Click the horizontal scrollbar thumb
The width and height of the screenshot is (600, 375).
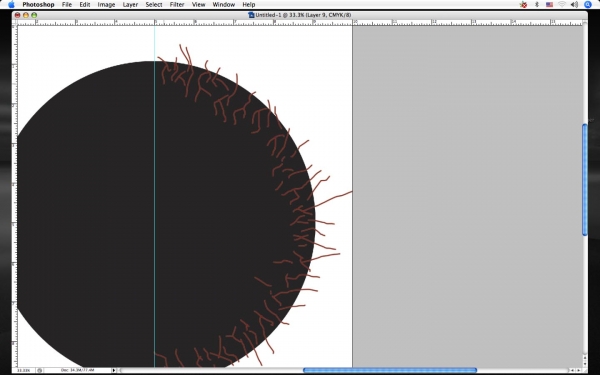point(390,370)
